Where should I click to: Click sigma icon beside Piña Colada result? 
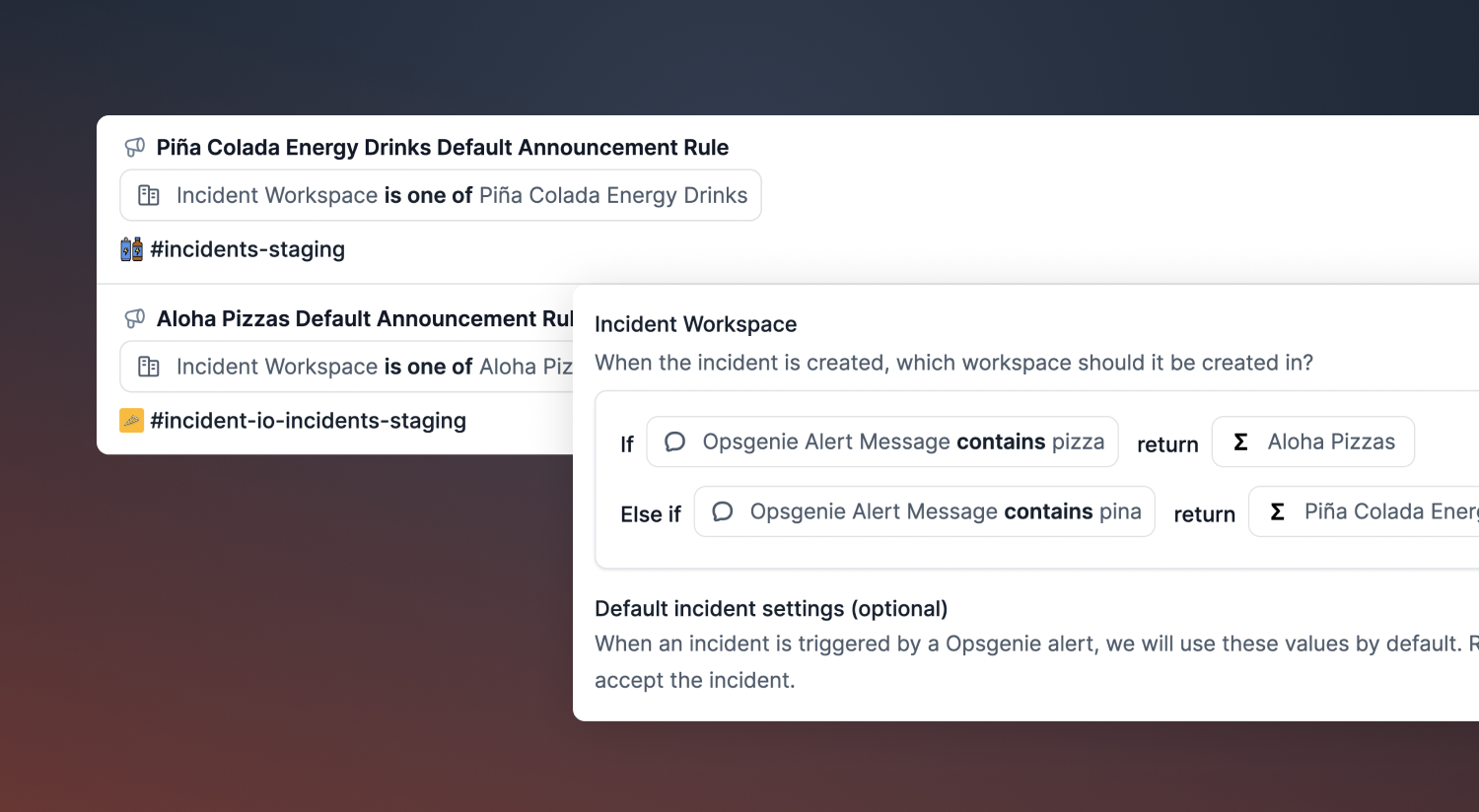(x=1277, y=511)
